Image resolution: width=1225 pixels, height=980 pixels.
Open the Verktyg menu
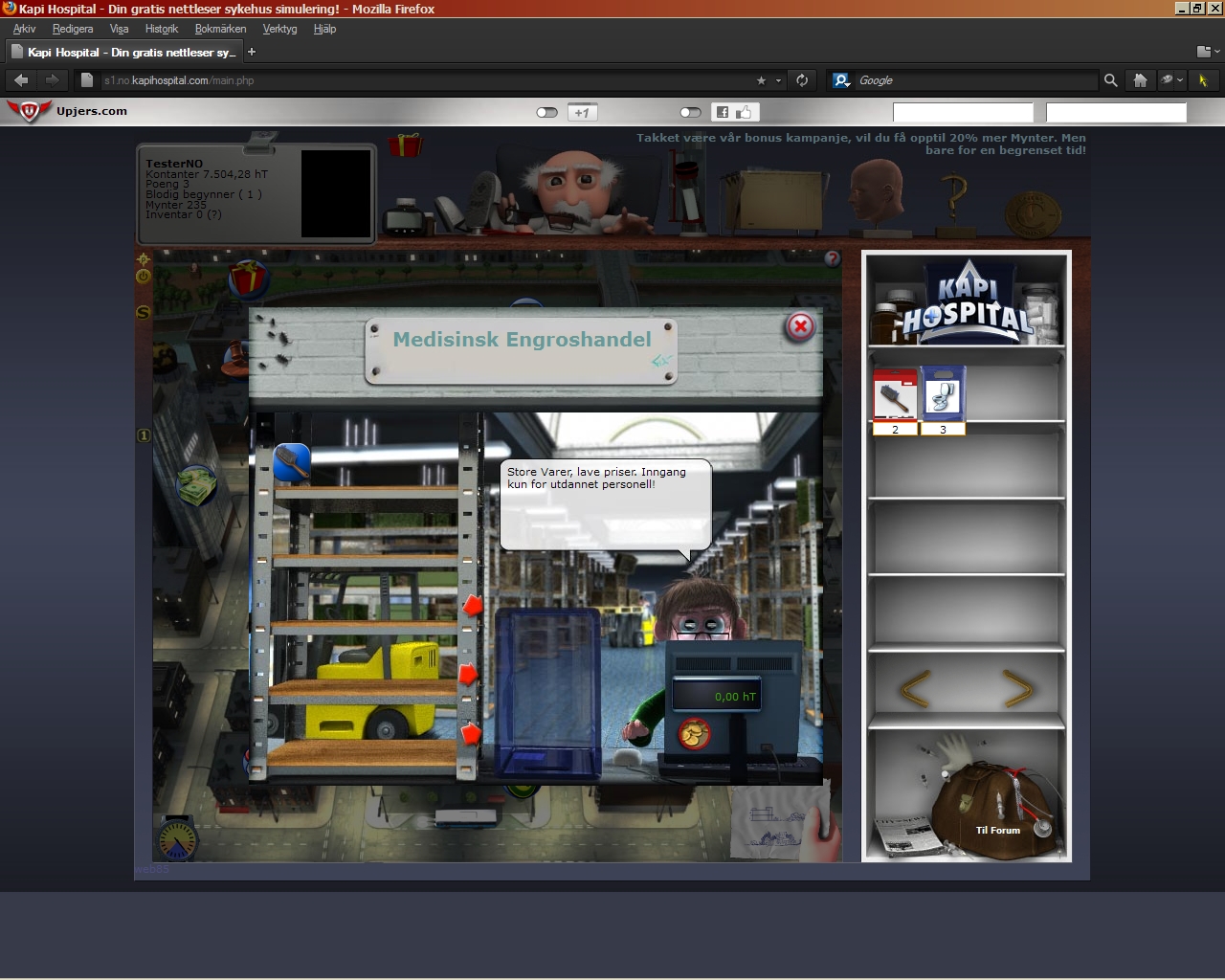click(x=280, y=29)
